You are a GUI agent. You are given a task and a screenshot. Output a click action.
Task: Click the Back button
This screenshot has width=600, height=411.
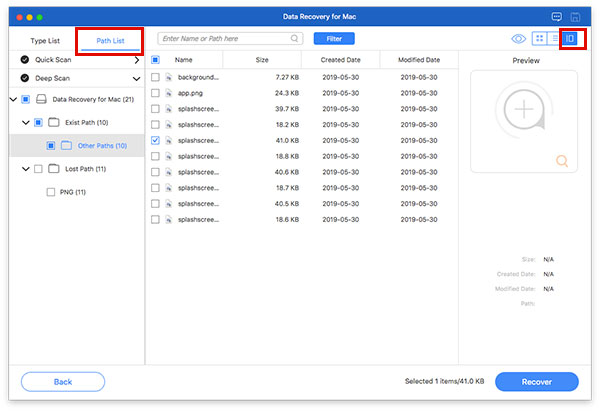pos(63,382)
